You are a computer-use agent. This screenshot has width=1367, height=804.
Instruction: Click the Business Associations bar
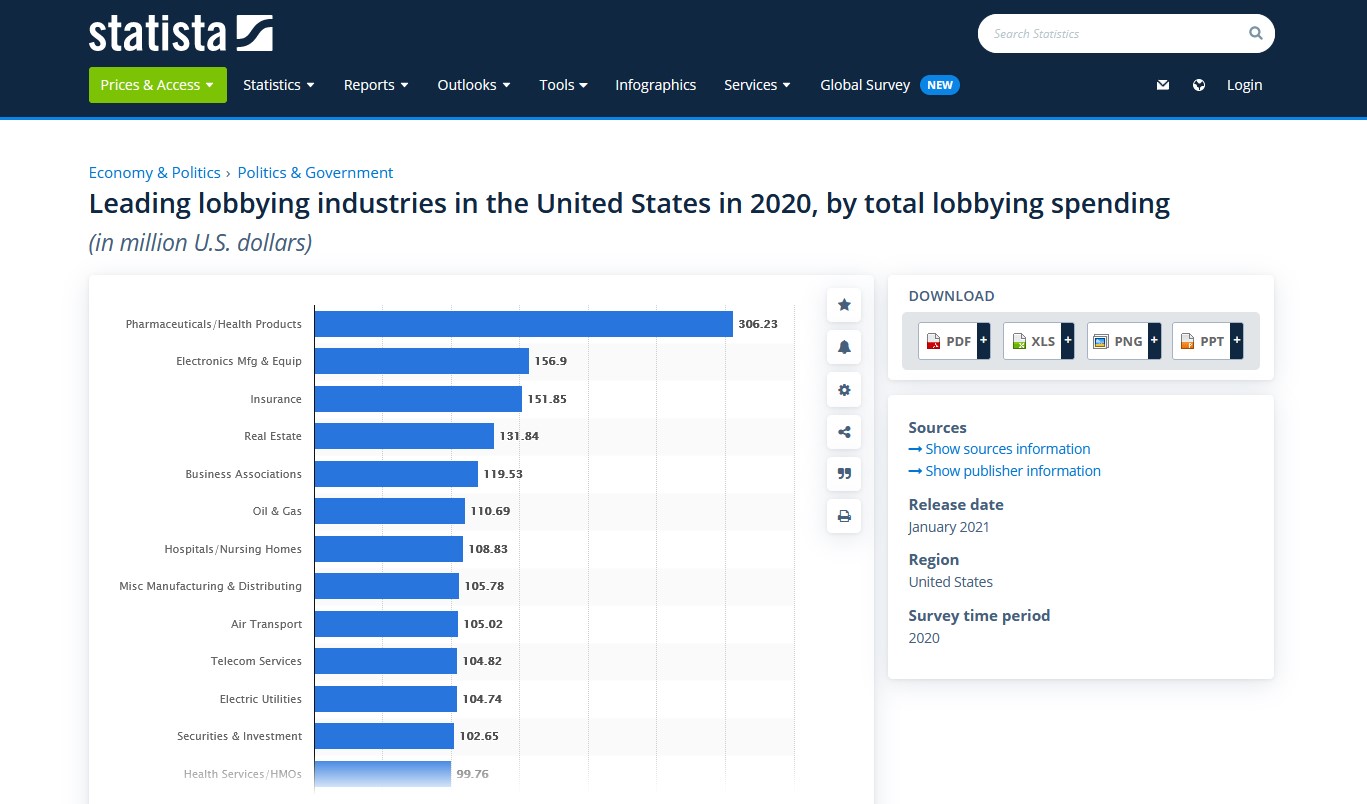[x=396, y=474]
